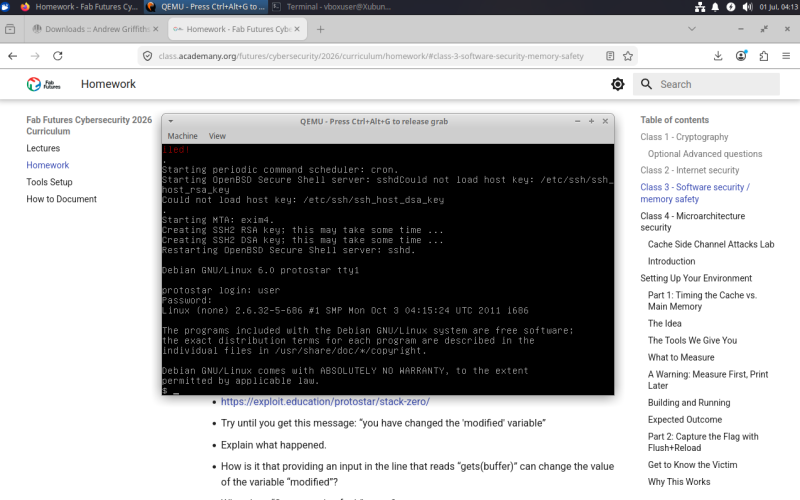
Task: Toggle the site light/dark theme icon
Action: (x=617, y=84)
